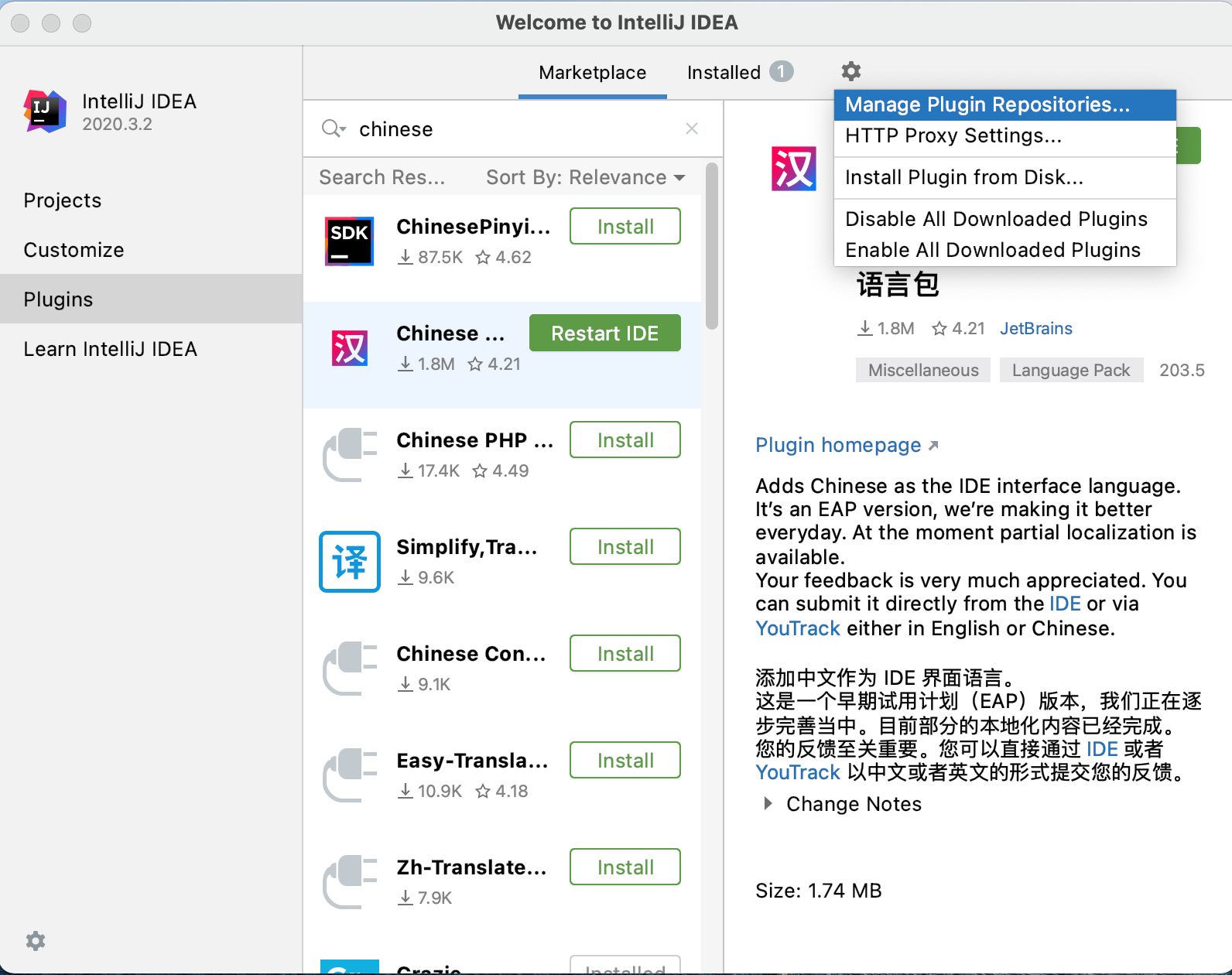Open Learn IntelliJ IDEA in sidebar
The image size is (1232, 975).
[151, 349]
